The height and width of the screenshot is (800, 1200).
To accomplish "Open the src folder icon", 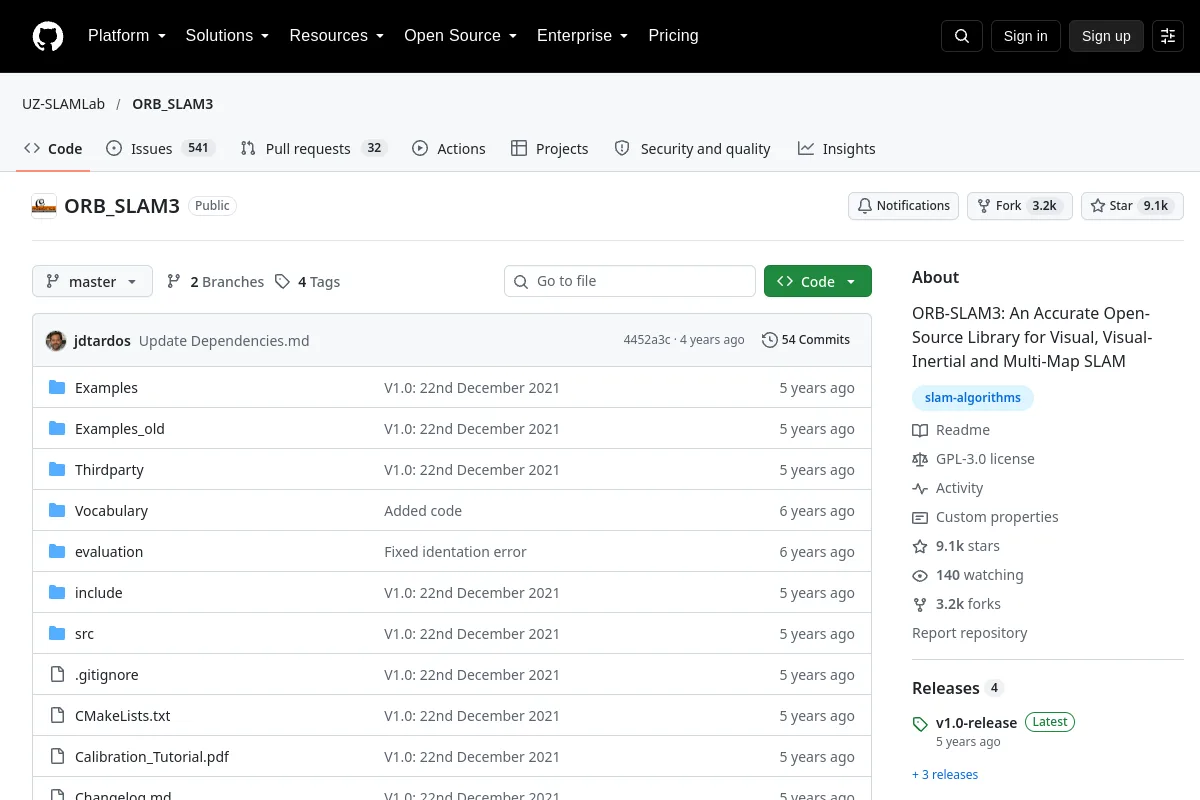I will [x=57, y=634].
